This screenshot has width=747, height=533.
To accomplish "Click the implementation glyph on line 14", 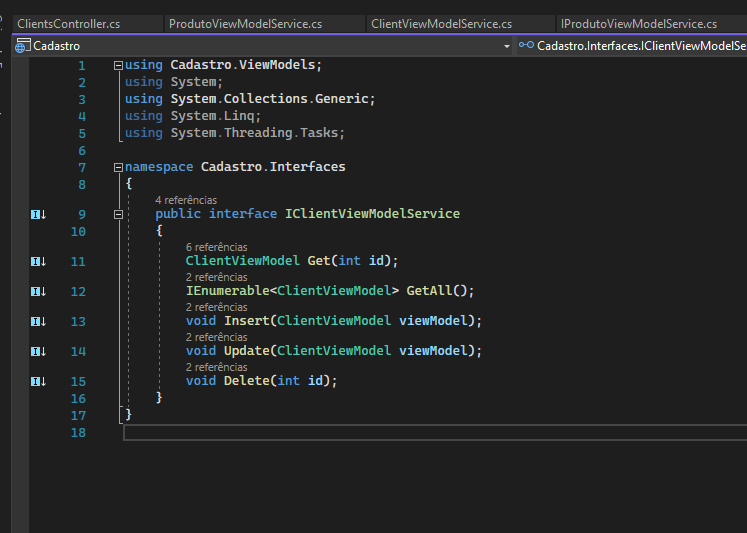I will 39,352.
